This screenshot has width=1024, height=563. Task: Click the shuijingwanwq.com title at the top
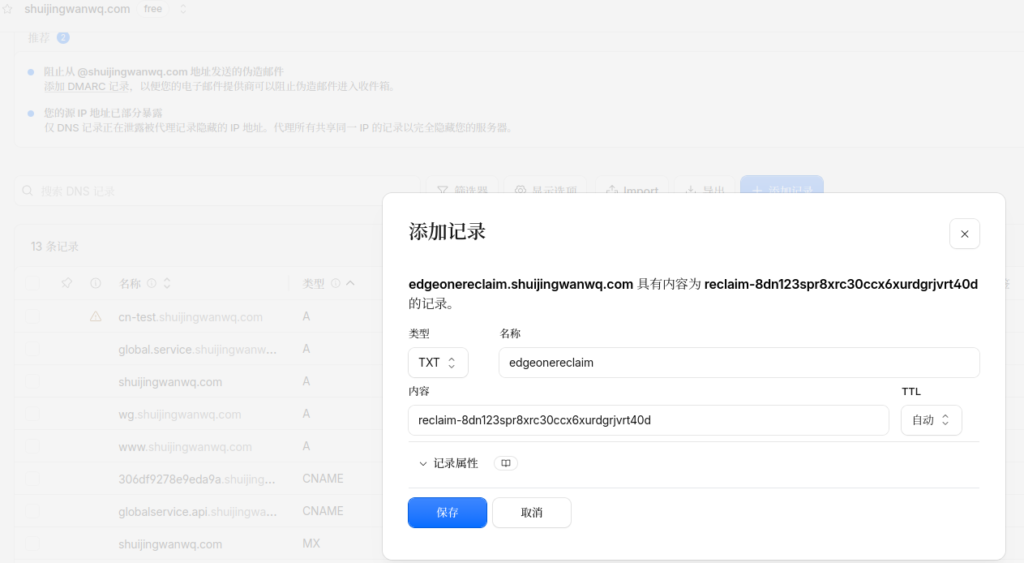[77, 9]
